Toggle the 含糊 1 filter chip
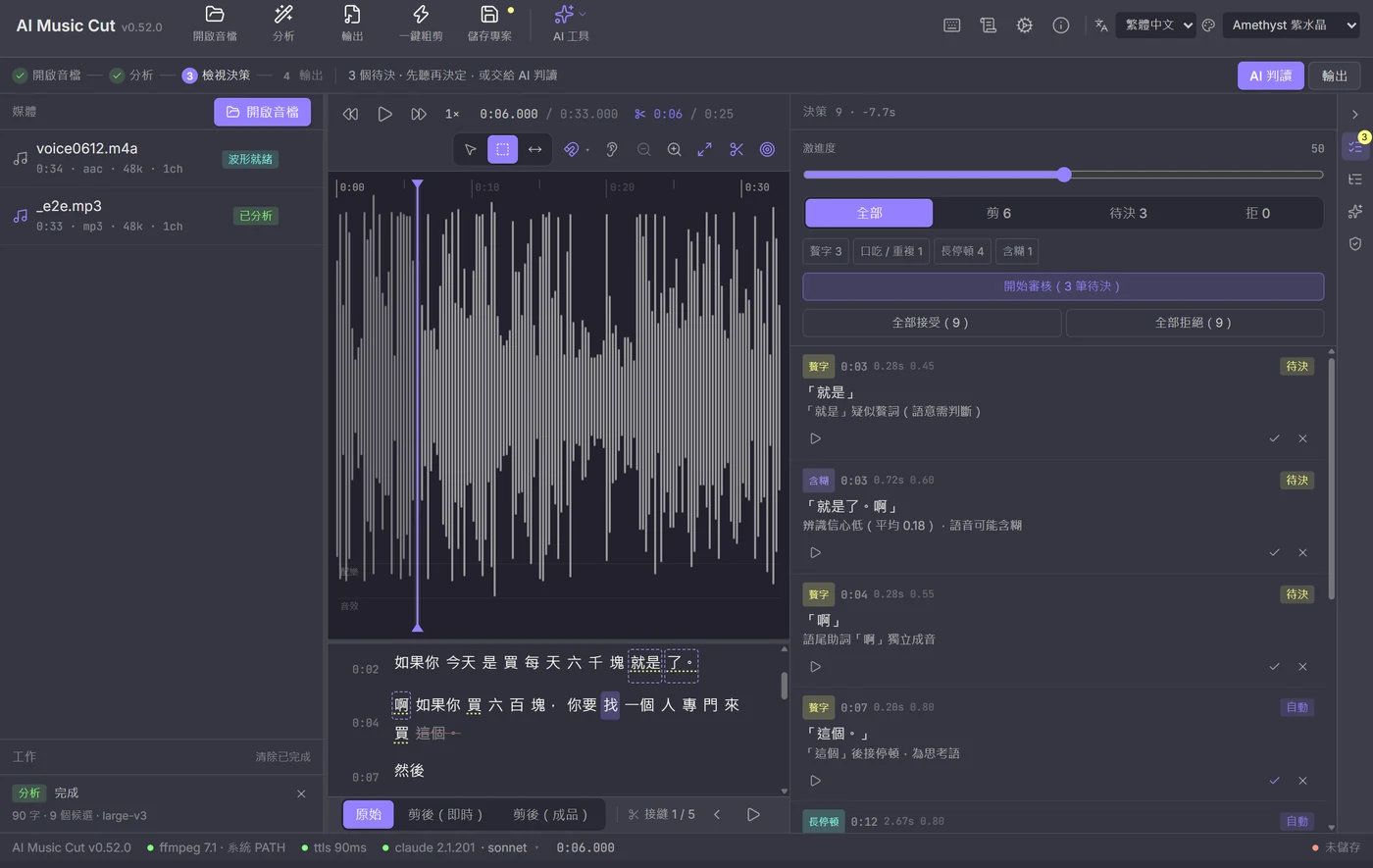The image size is (1373, 868). tap(1017, 251)
